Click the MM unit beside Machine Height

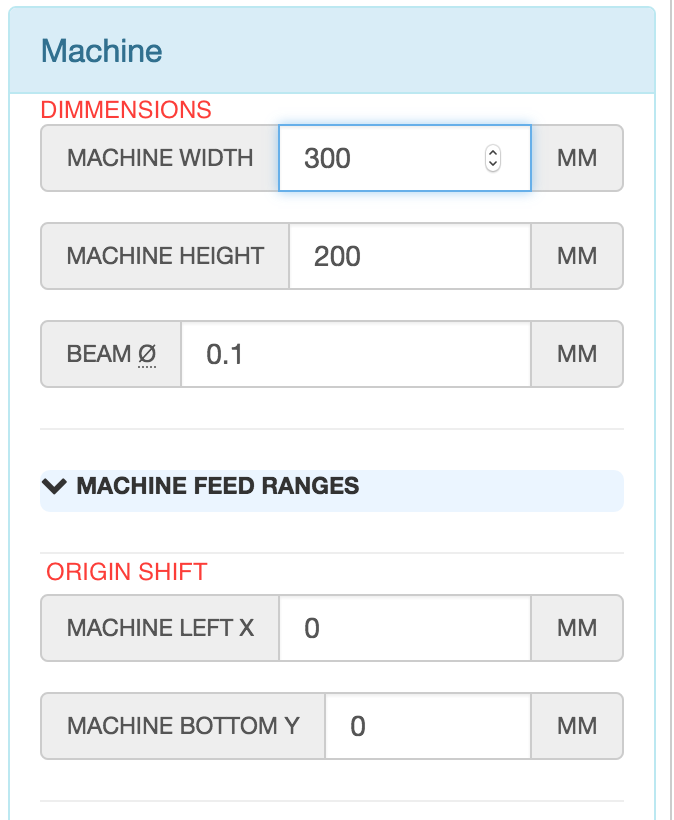point(577,256)
